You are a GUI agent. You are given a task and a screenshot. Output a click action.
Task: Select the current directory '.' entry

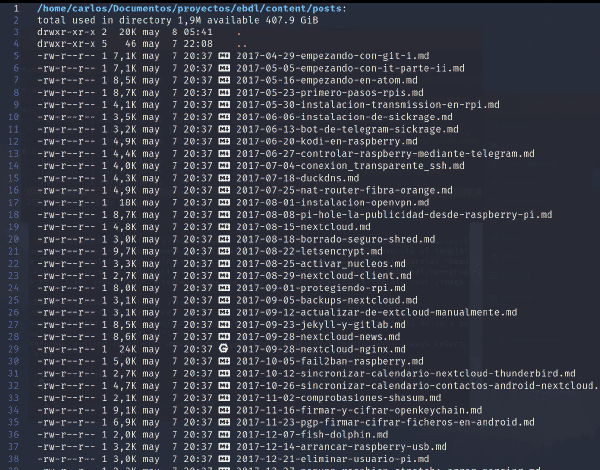click(239, 33)
